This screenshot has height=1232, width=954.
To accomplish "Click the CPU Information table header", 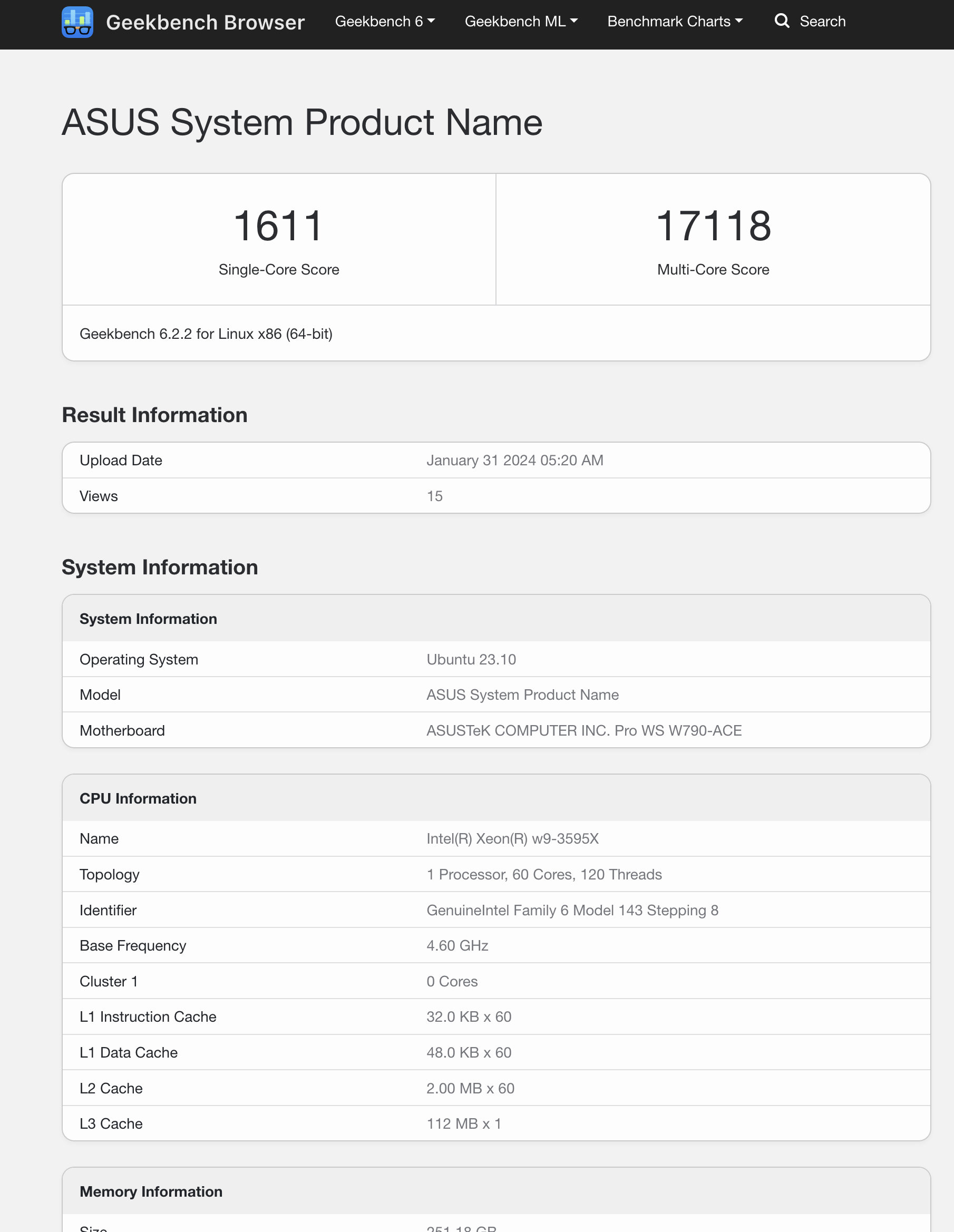I will [x=496, y=798].
